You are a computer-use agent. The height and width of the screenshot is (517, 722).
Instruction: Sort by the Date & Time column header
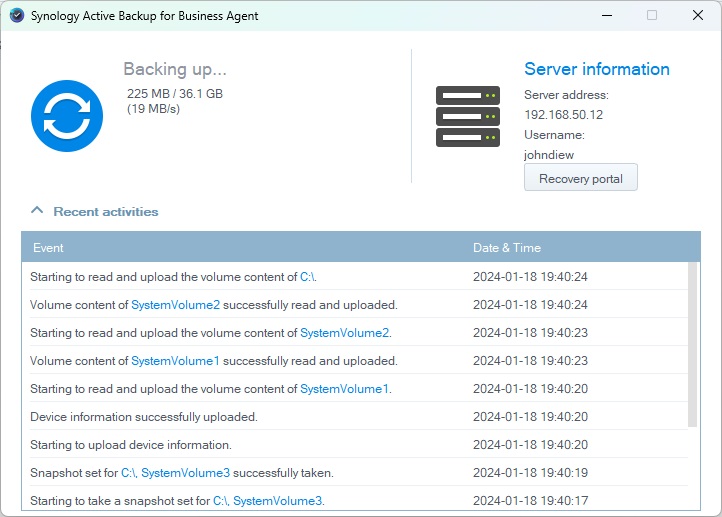pos(506,247)
